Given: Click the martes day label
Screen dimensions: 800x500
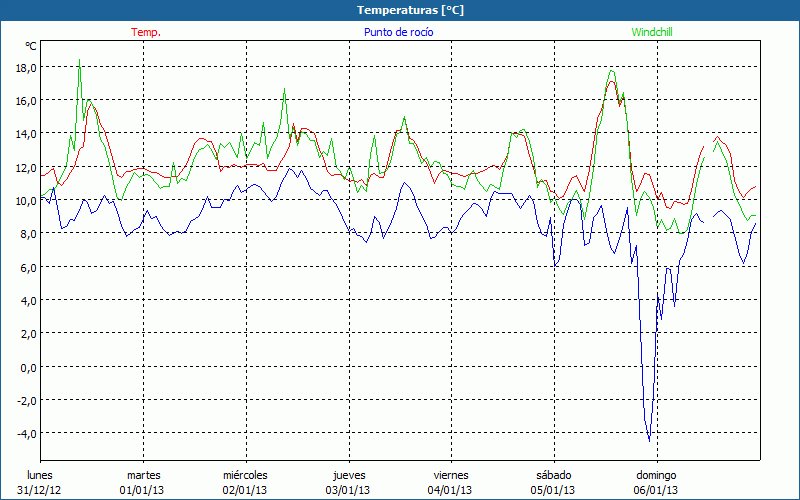Looking at the screenshot, I should (x=144, y=475).
